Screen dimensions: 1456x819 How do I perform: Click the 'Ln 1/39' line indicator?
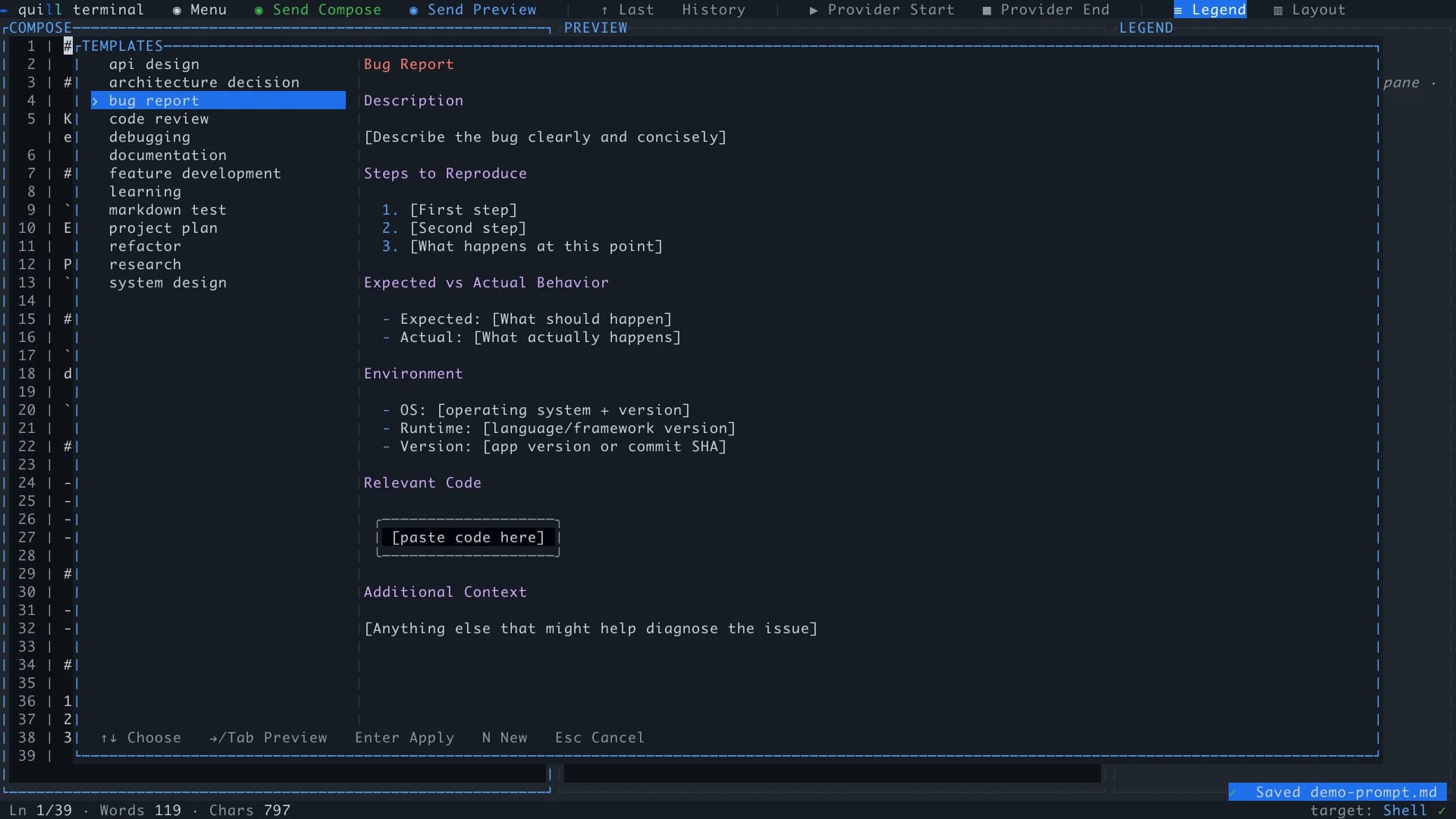pos(40,811)
